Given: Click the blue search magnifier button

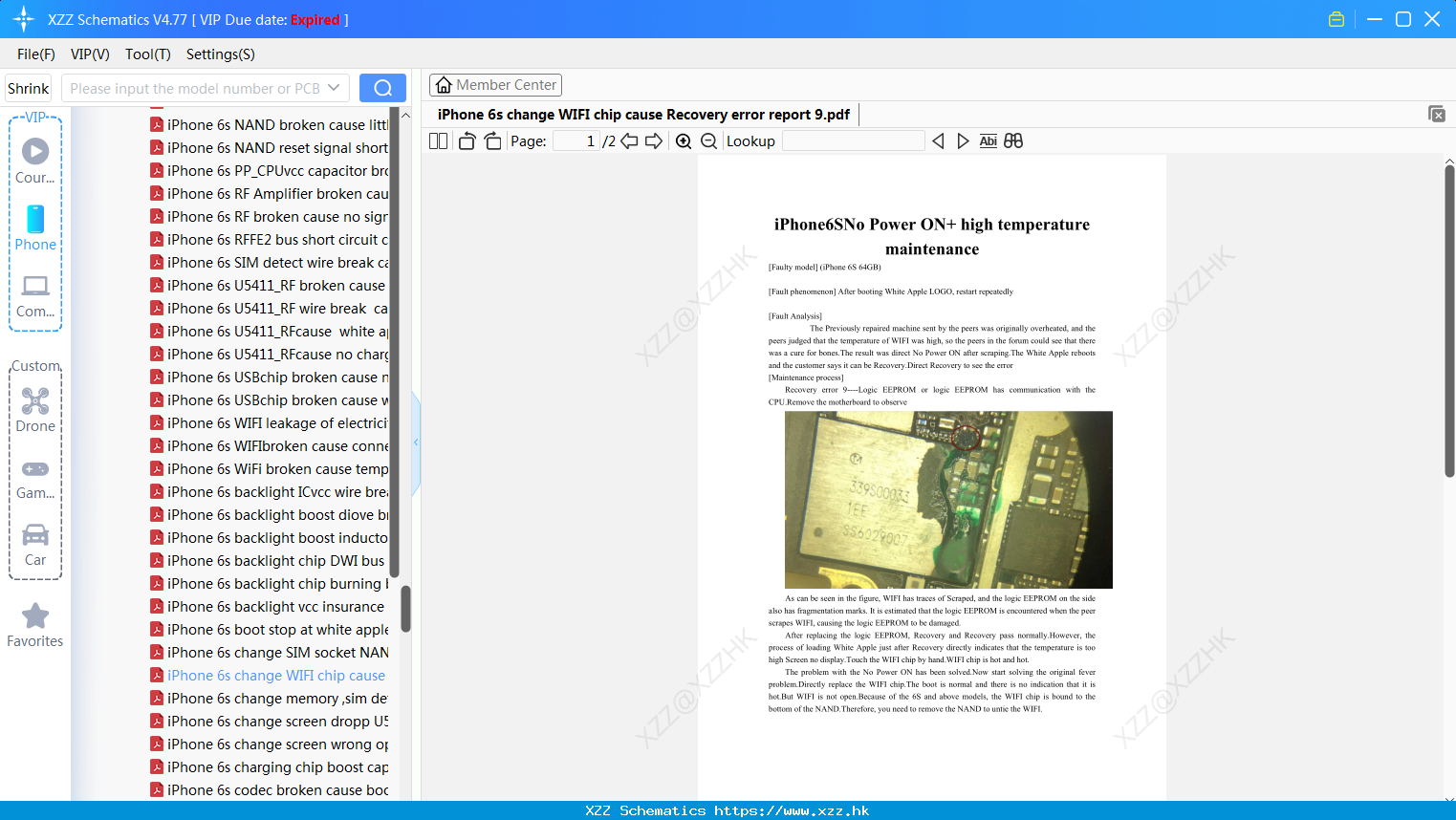Looking at the screenshot, I should tap(382, 88).
